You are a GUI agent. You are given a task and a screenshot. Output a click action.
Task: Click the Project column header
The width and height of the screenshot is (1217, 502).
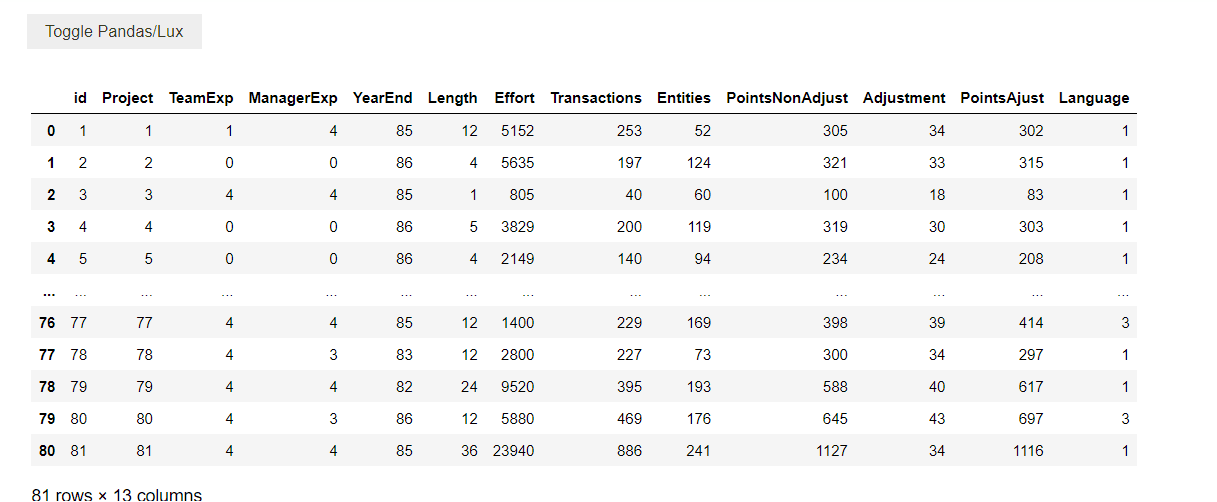click(x=128, y=98)
